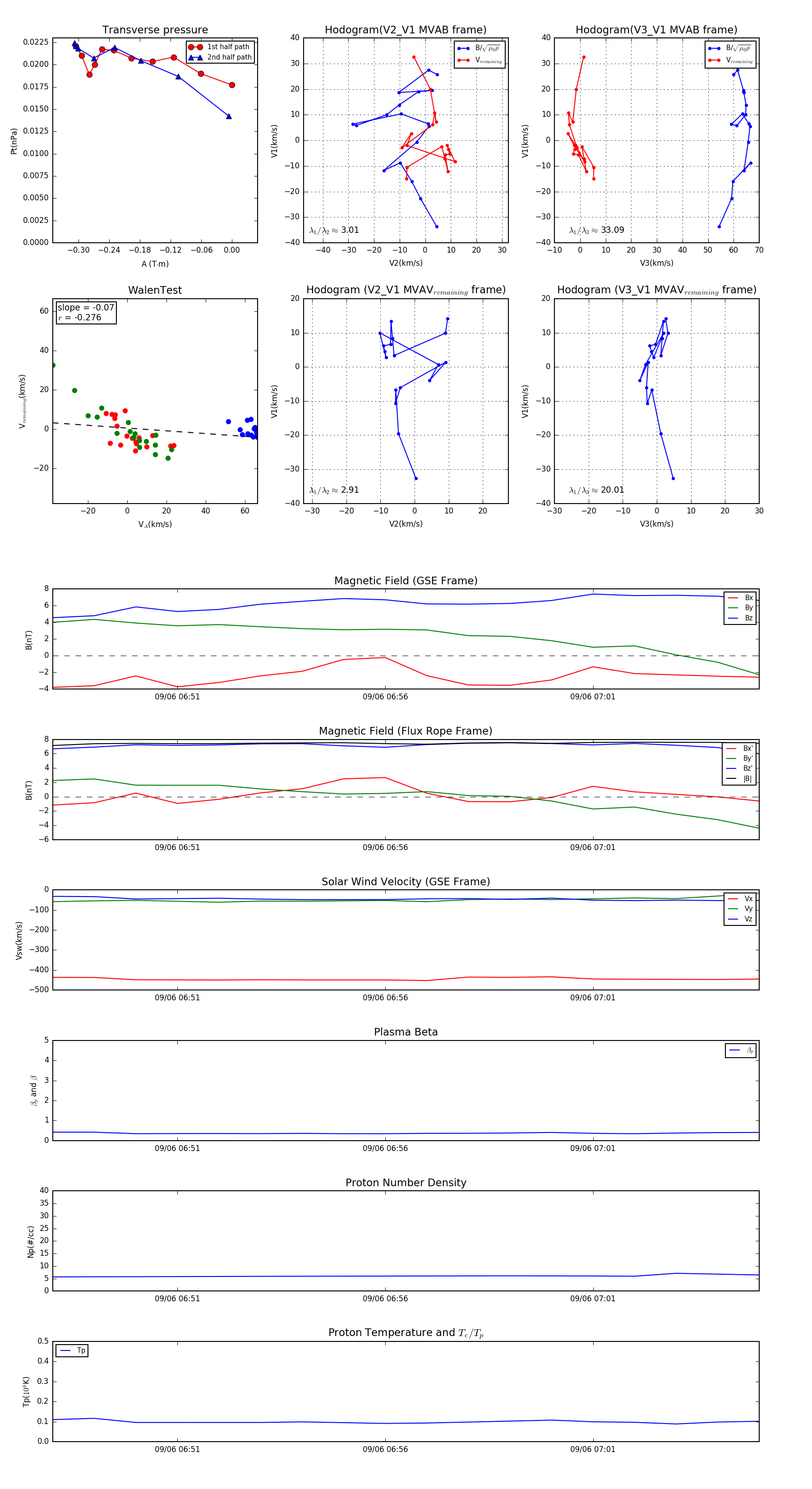Select the 'By' legend entry in GSE plot
The width and height of the screenshot is (812, 1489).
click(740, 607)
